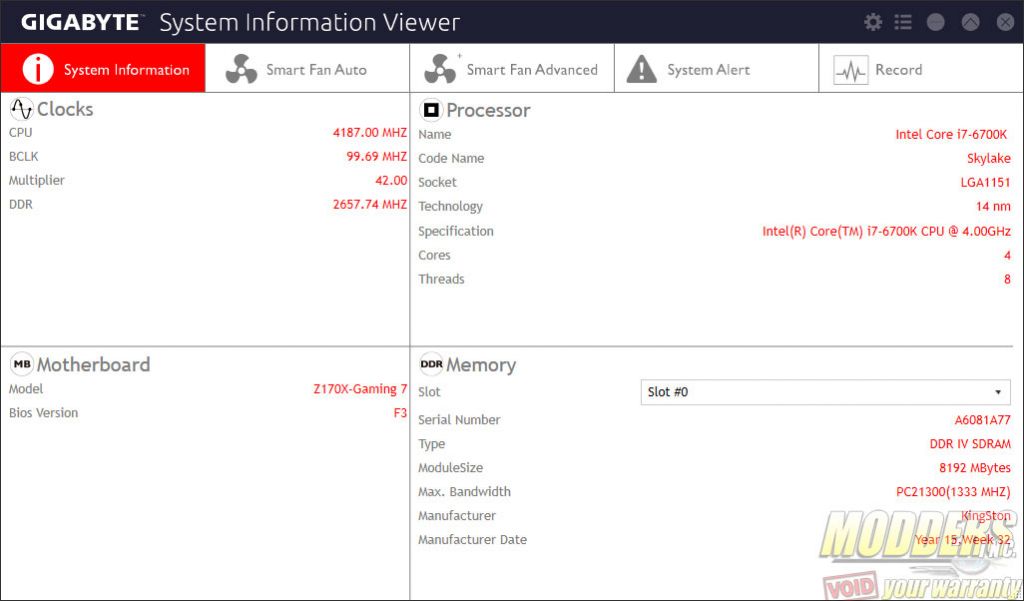Screen dimensions: 1024x601
Task: Click the memory type DDR IV SDRAM
Action: point(970,444)
